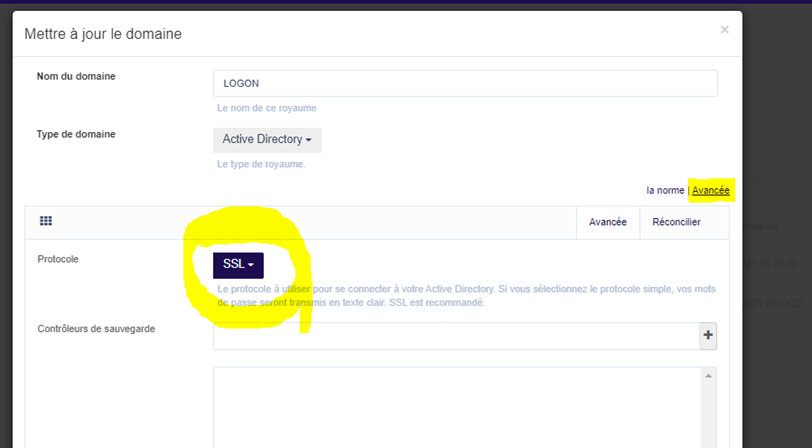Click the grid icon in the panel header
This screenshot has width=812, height=448.
46,222
